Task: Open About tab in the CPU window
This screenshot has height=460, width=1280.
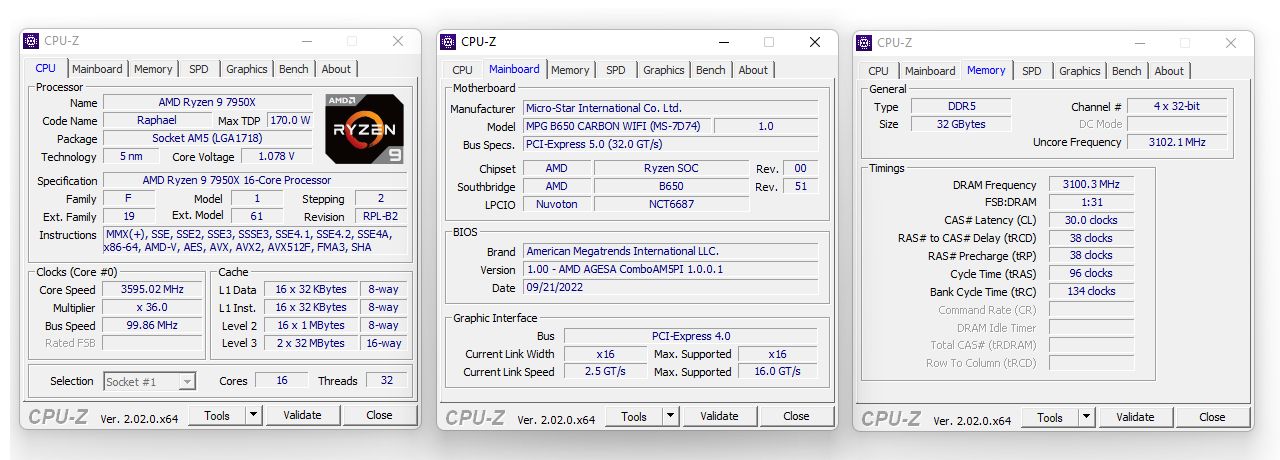Action: point(336,69)
